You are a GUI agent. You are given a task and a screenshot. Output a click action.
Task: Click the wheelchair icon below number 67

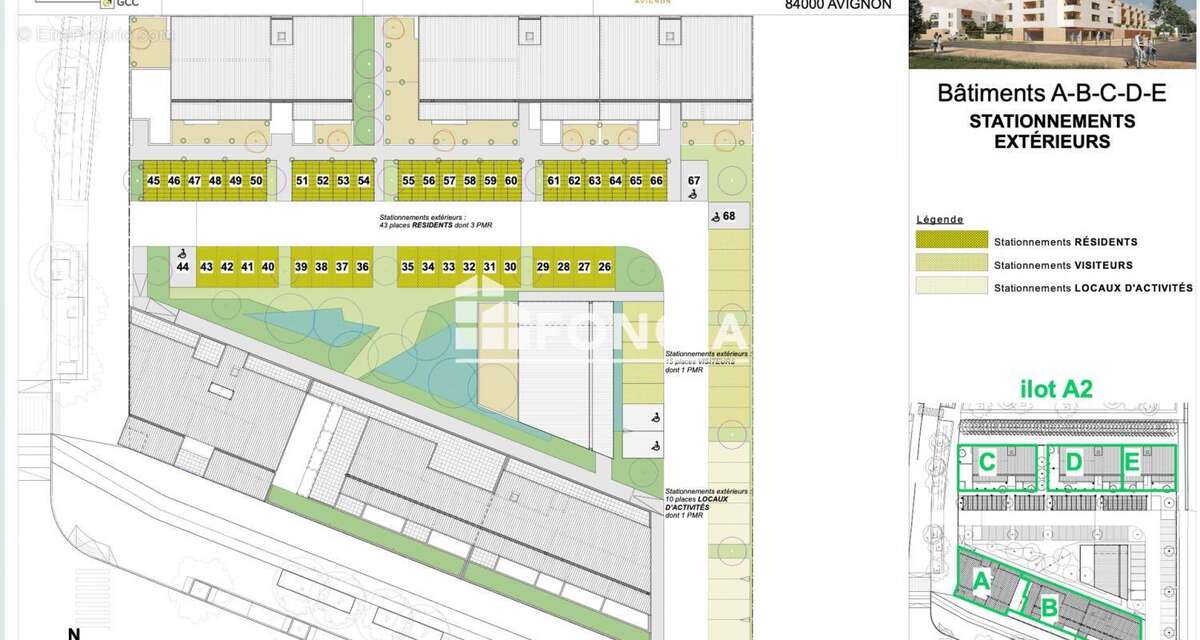[x=694, y=194]
